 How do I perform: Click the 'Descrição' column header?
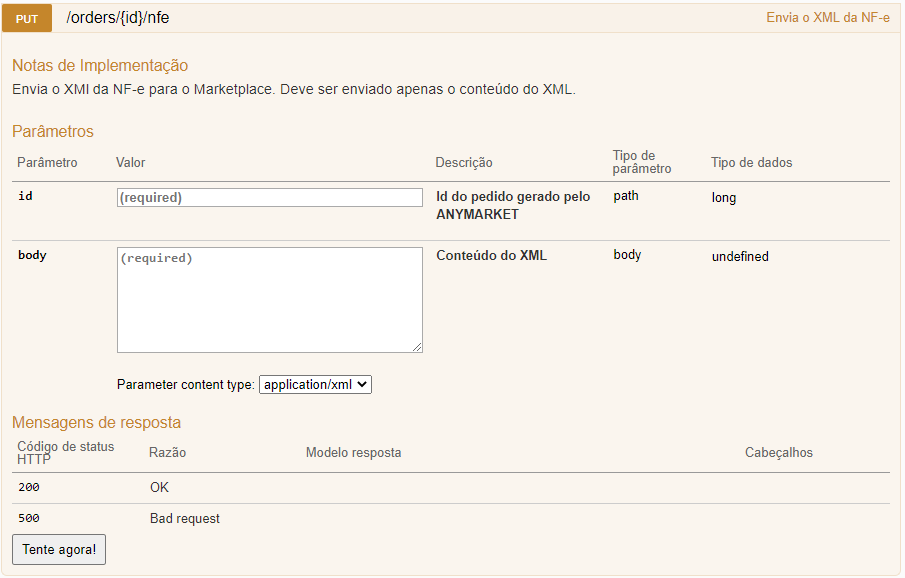point(464,162)
